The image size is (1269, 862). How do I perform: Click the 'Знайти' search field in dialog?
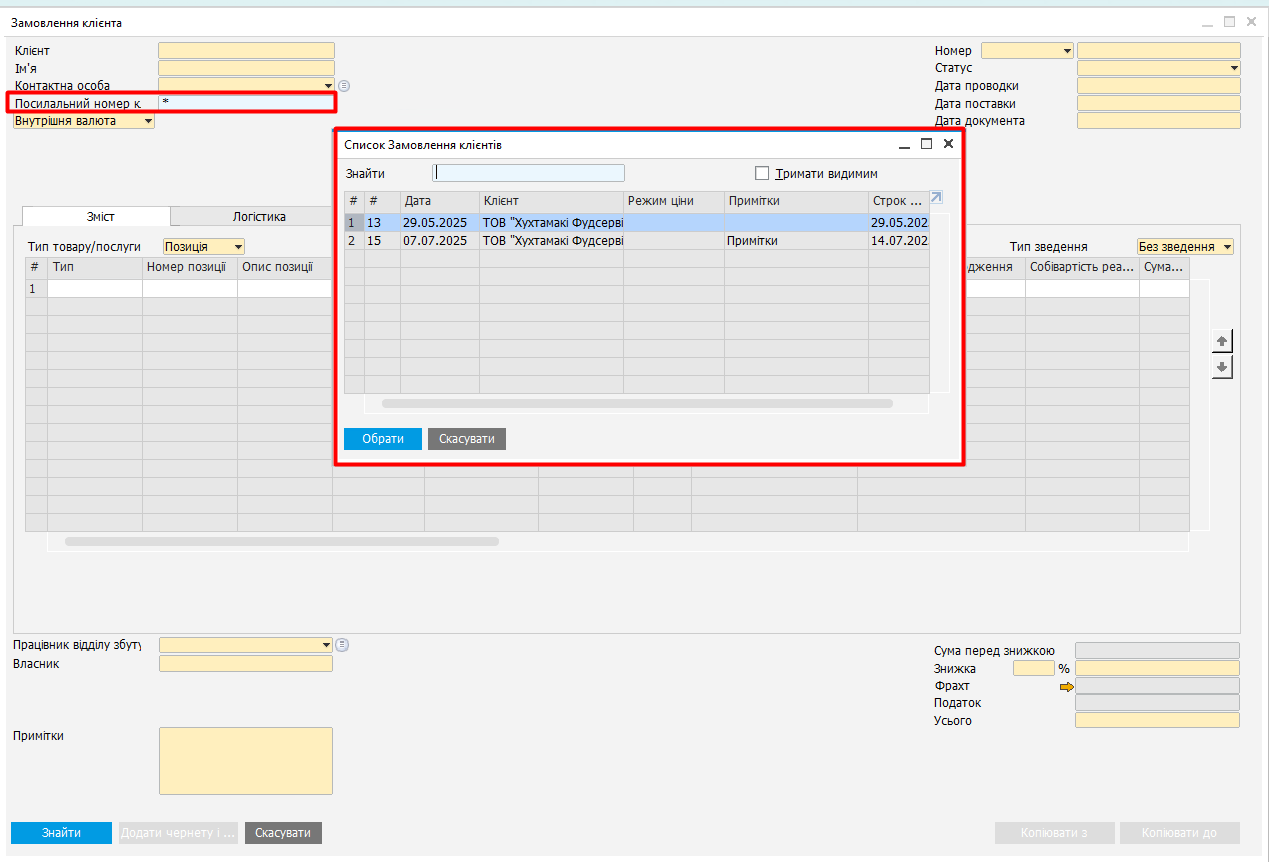529,173
